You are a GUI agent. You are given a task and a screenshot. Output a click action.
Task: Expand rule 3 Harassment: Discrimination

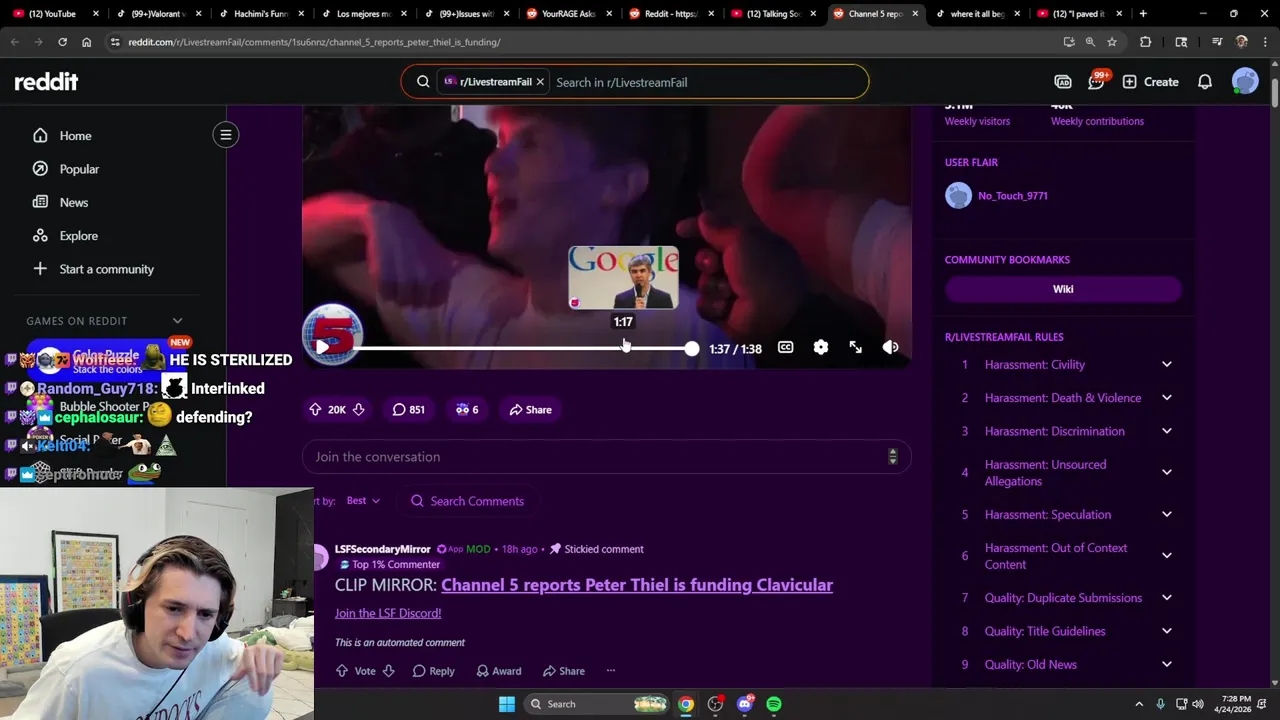click(1166, 431)
